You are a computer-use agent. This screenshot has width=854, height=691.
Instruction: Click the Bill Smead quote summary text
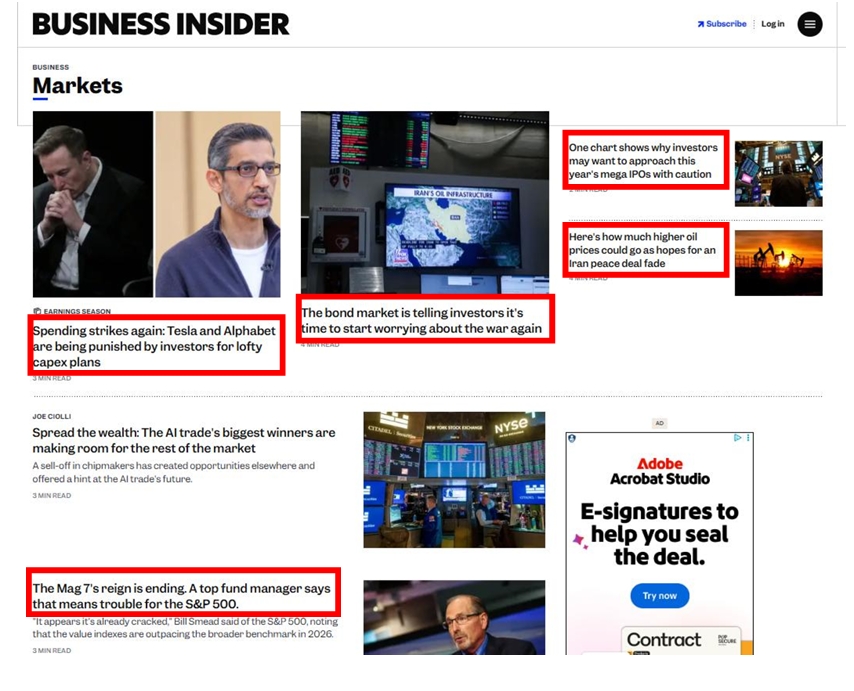(185, 627)
